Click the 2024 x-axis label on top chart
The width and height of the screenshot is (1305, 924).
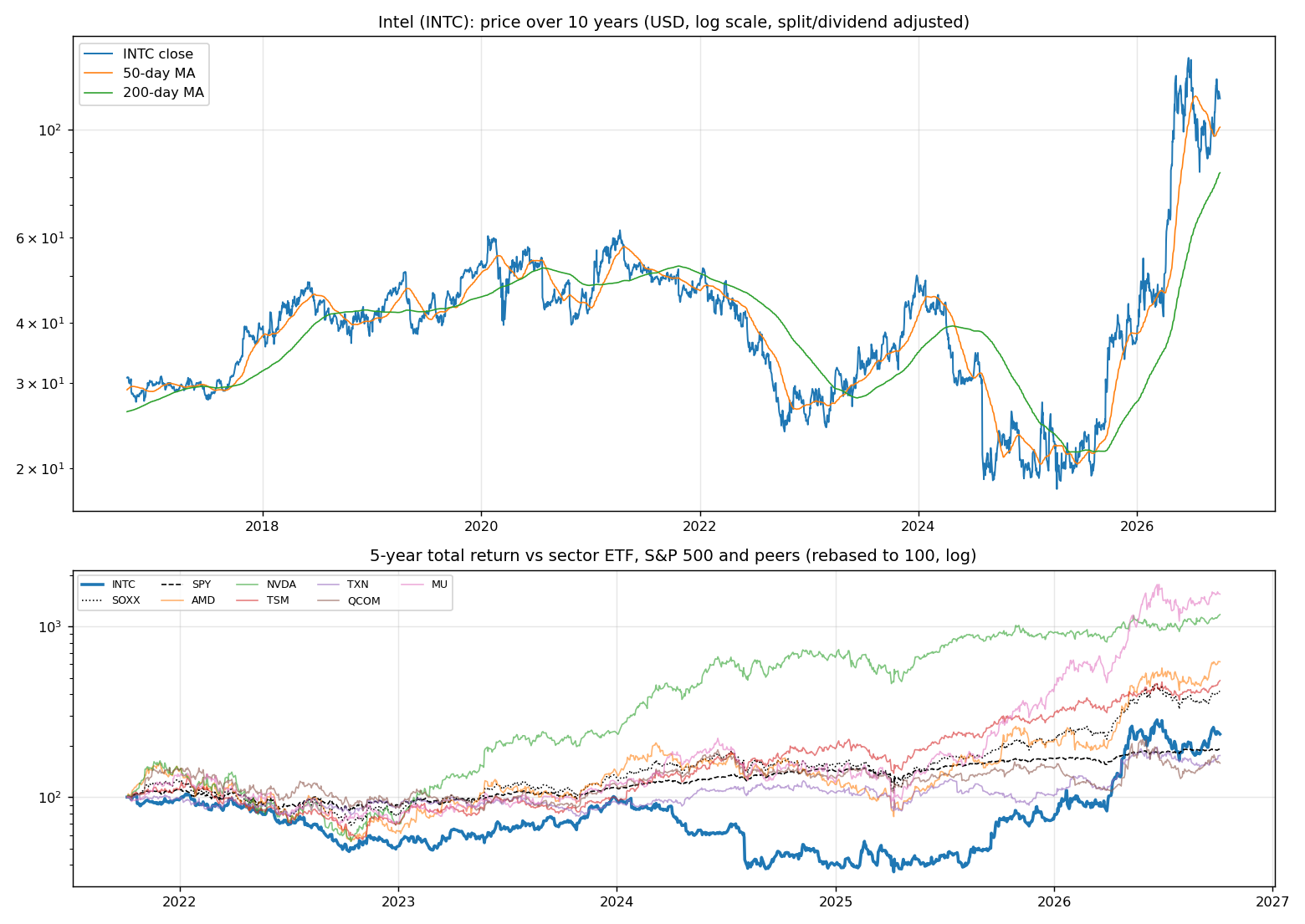pyautogui.click(x=919, y=526)
